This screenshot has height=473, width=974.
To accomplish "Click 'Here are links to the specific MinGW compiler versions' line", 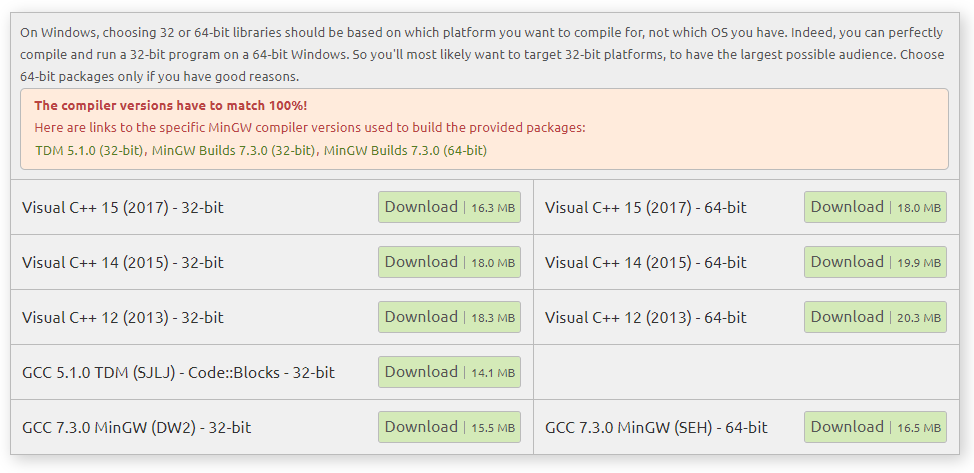I will [x=310, y=128].
